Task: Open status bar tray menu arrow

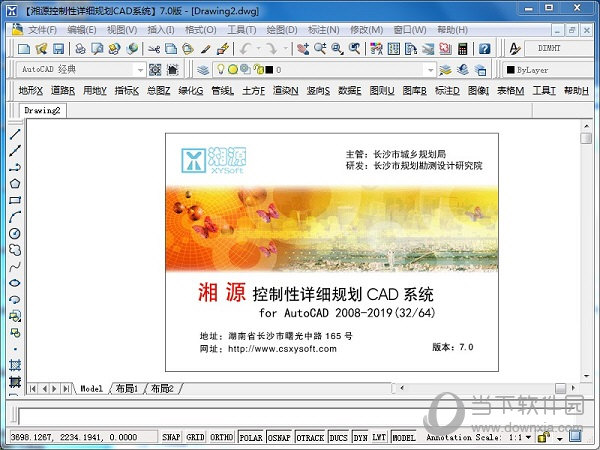Action: click(x=560, y=437)
